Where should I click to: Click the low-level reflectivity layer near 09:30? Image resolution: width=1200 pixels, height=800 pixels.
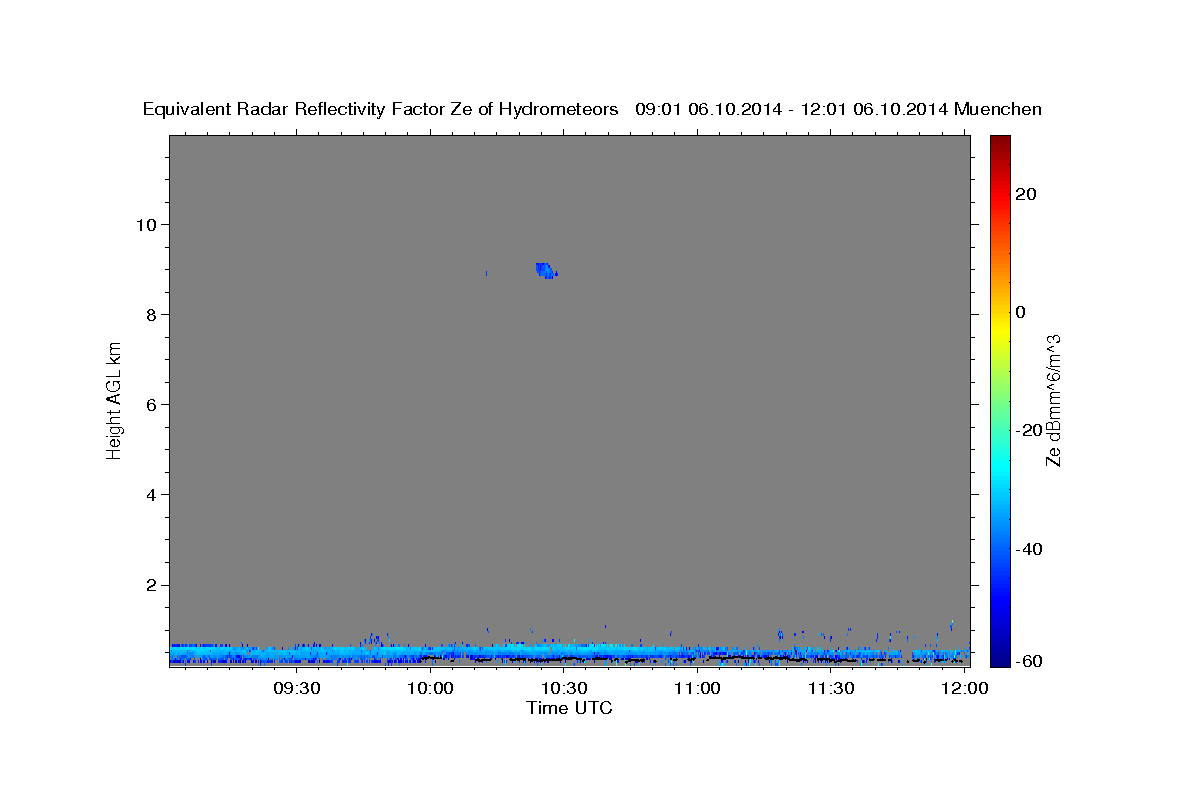[297, 654]
